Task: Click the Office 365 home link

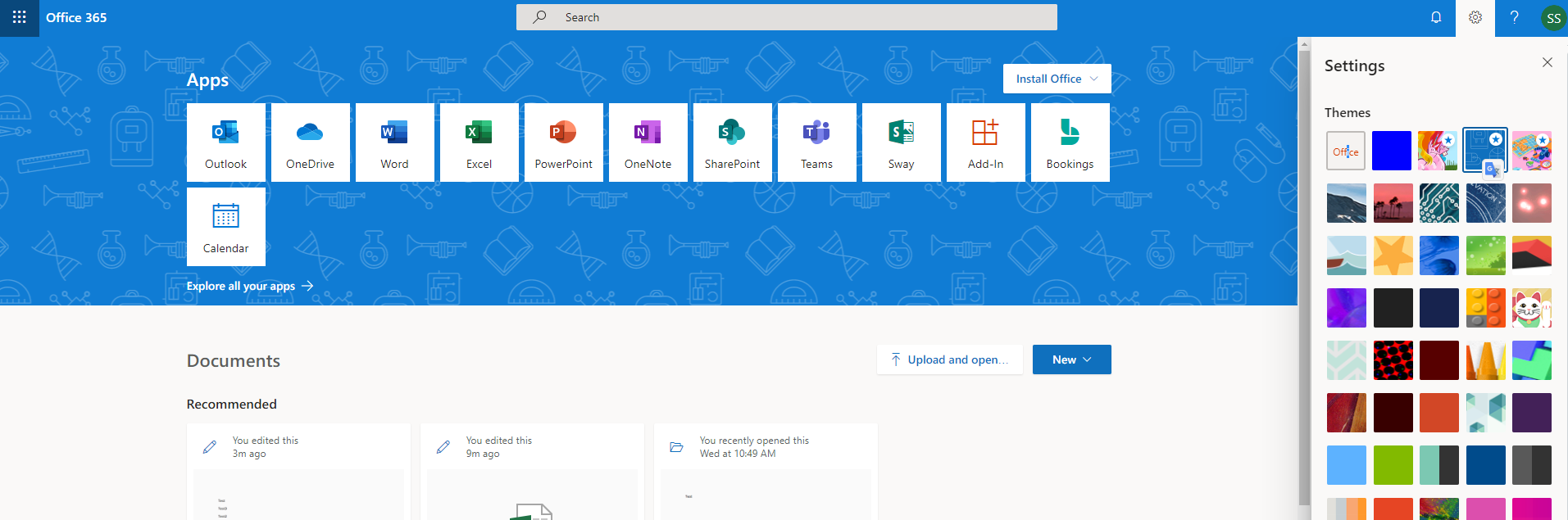Action: 76,17
